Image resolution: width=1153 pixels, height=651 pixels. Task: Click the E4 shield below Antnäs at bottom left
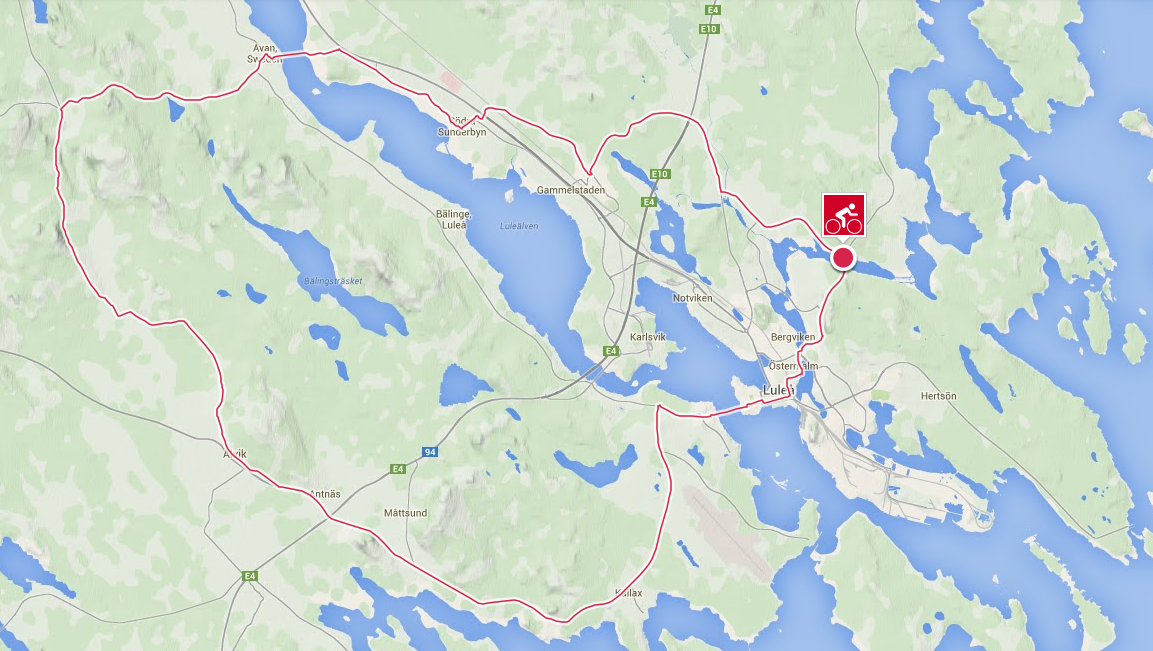250,576
